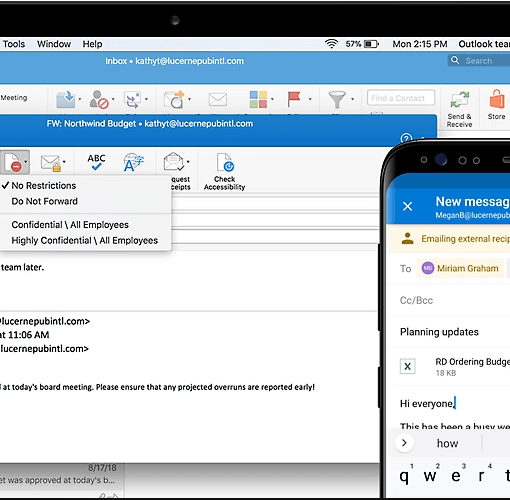
Task: Click the Wi-Fi status icon
Action: tap(331, 44)
